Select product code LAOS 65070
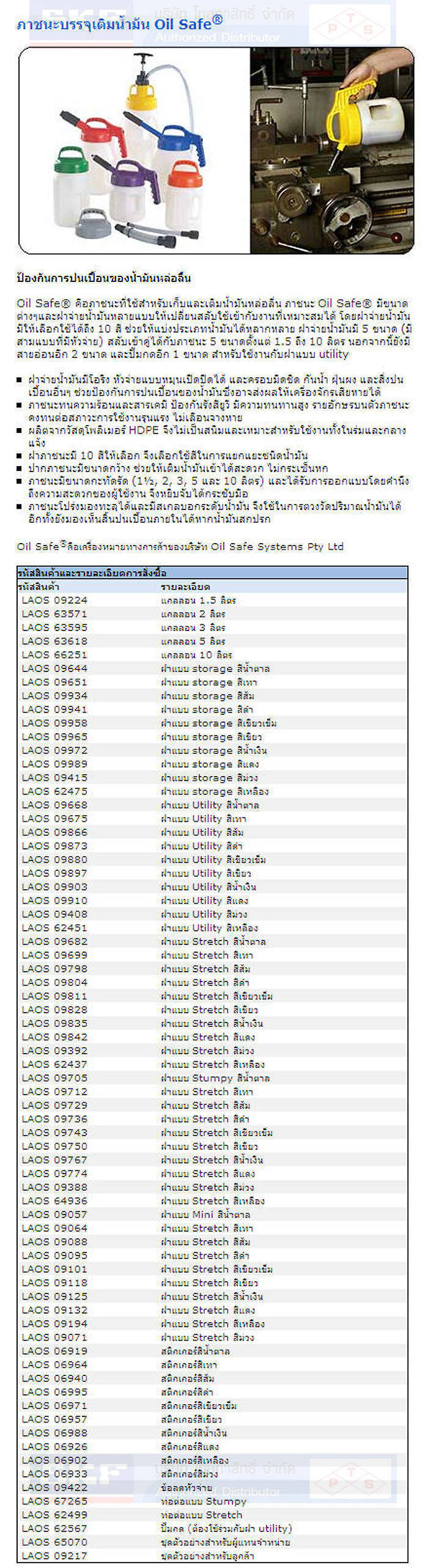The image size is (428, 1568). pos(54,1542)
